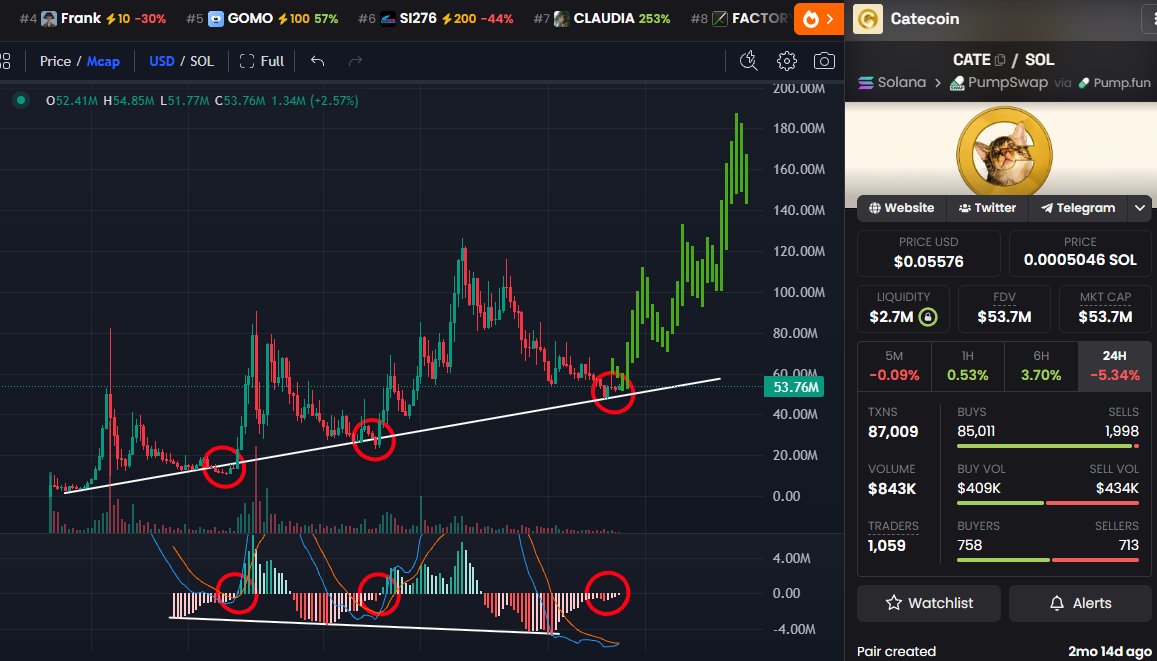Open the #6 SI276 trending token
This screenshot has height=661, width=1157.
(x=435, y=18)
